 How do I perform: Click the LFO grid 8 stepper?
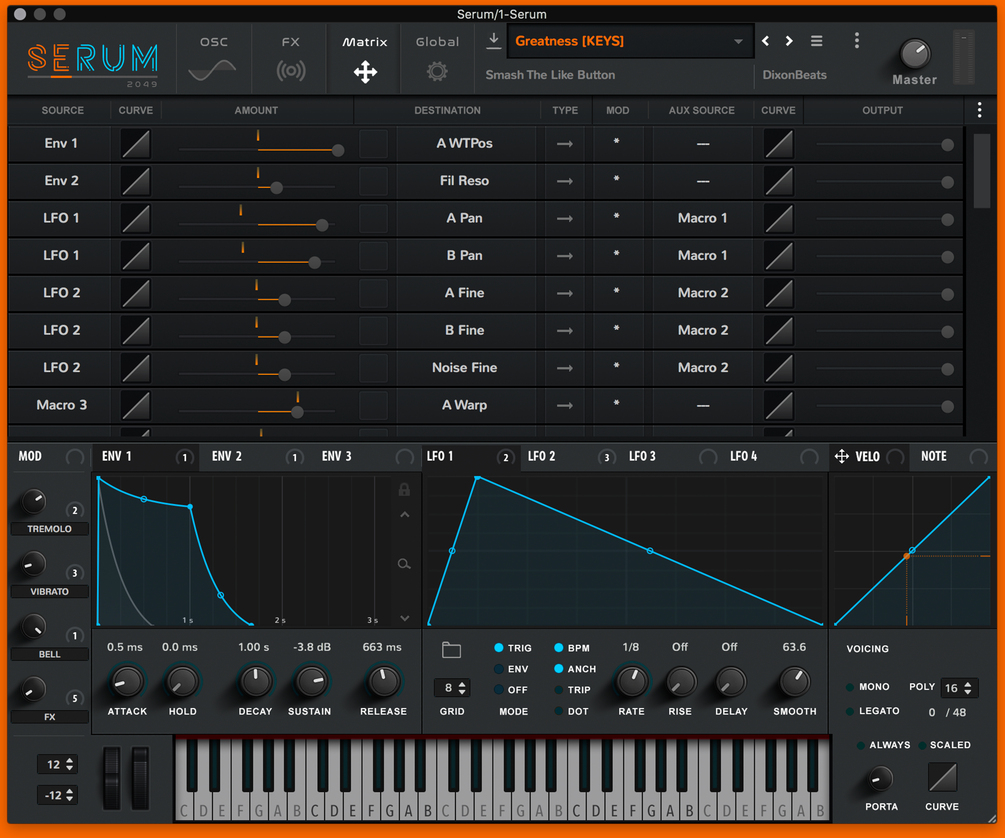453,688
